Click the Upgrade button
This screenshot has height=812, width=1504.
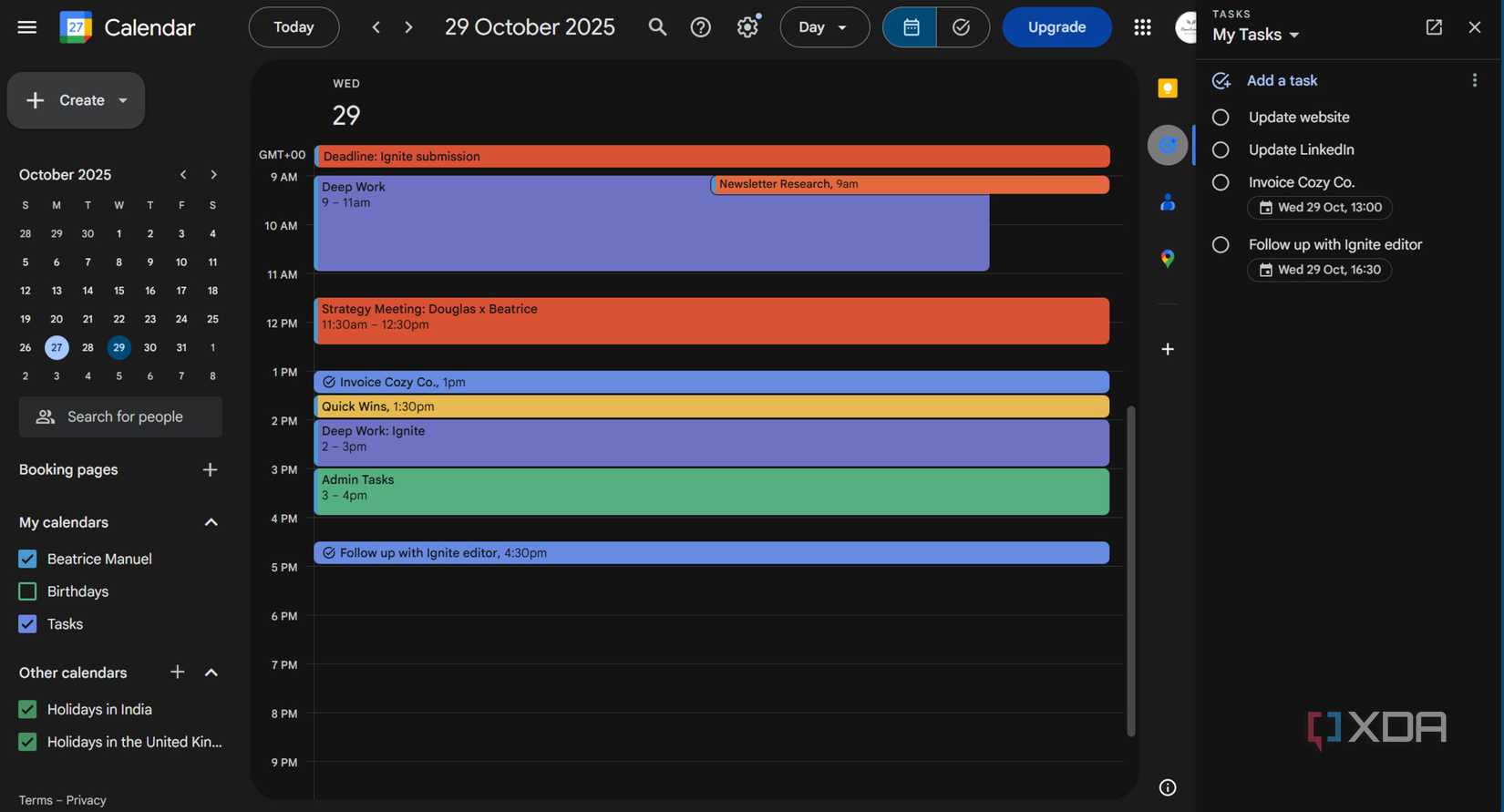click(1056, 27)
